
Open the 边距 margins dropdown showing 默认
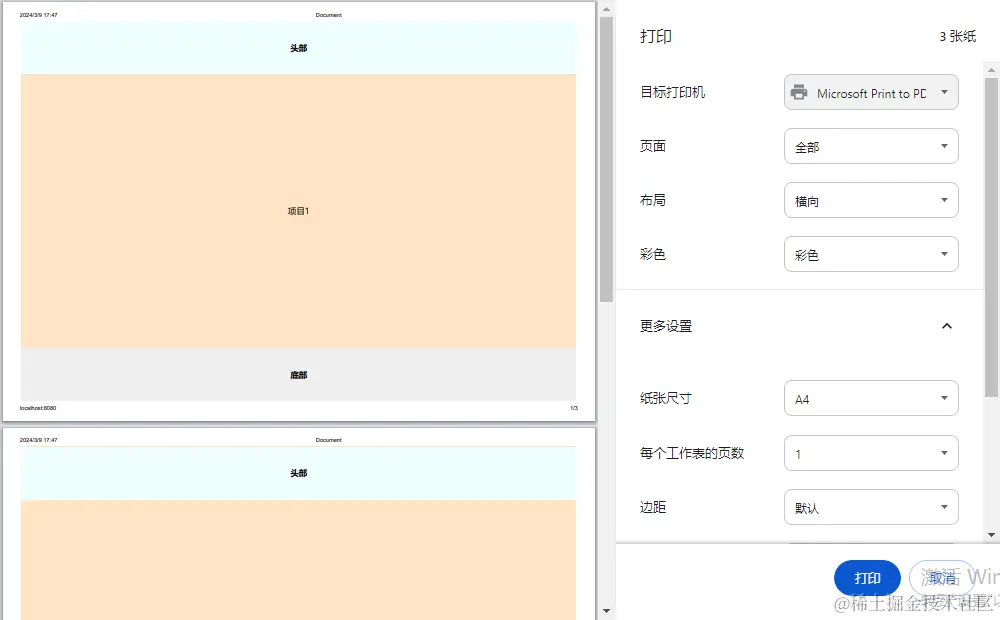coord(871,507)
